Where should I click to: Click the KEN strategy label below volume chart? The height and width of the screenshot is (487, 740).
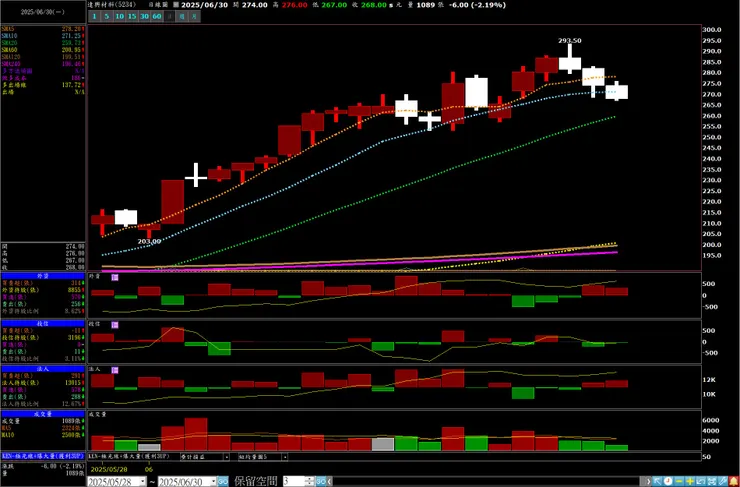130,457
